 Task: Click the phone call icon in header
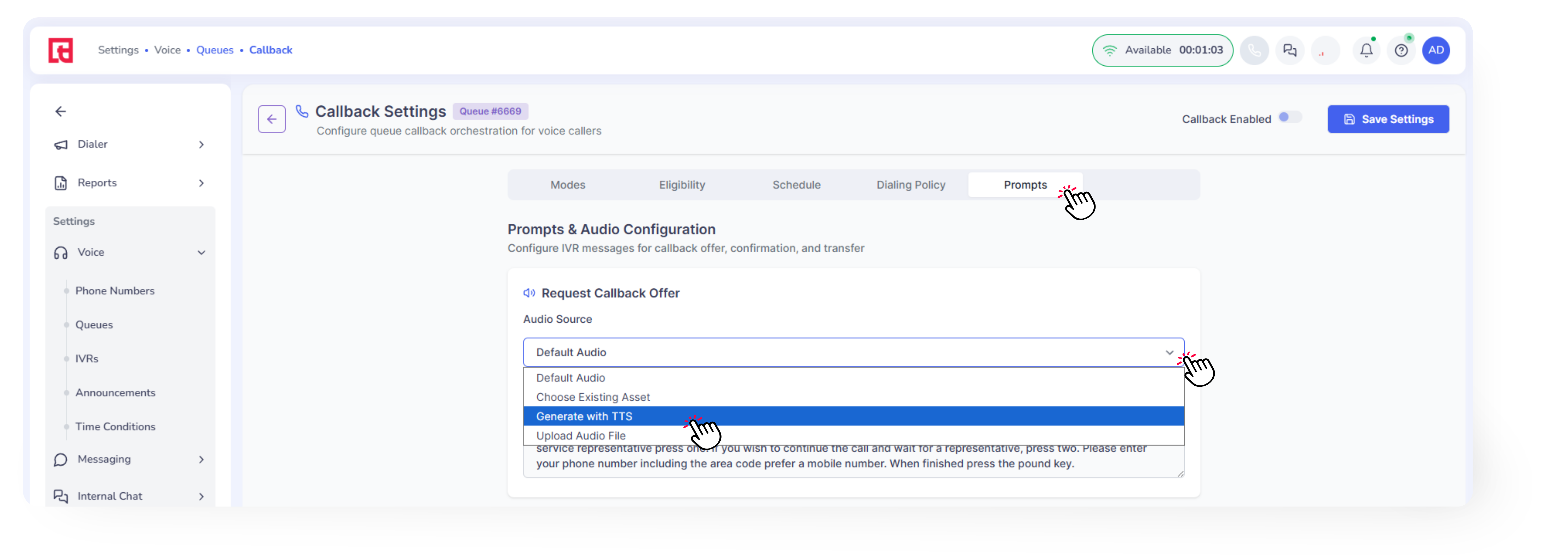(x=1254, y=50)
